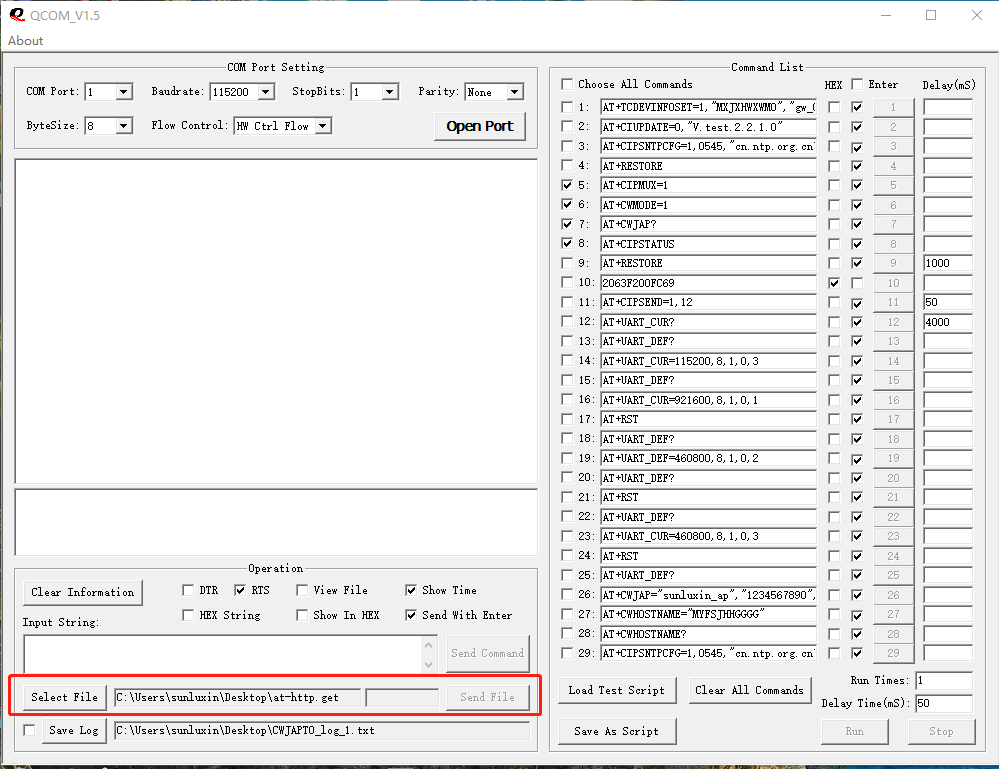This screenshot has width=999, height=769.
Task: Click the Load Test Script button
Action: [x=617, y=690]
